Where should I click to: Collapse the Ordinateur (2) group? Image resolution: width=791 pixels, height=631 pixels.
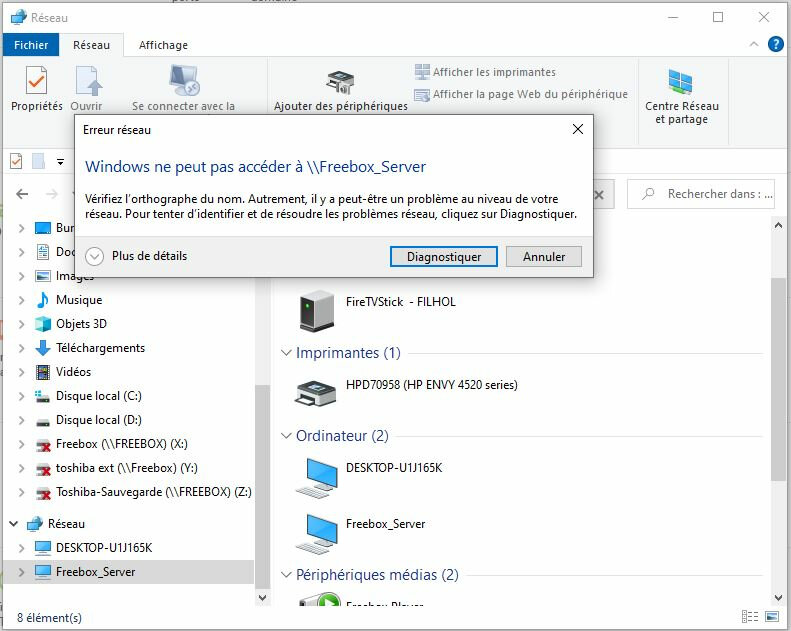[286, 436]
